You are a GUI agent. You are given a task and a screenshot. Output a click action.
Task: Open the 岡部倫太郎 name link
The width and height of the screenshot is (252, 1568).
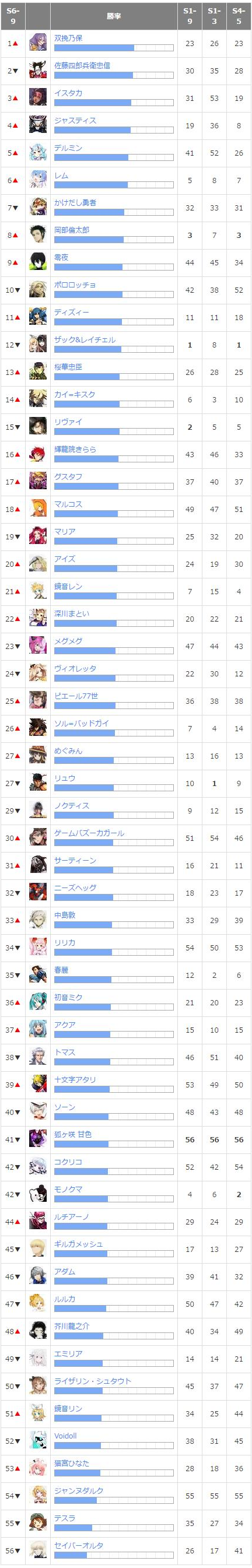point(72,230)
